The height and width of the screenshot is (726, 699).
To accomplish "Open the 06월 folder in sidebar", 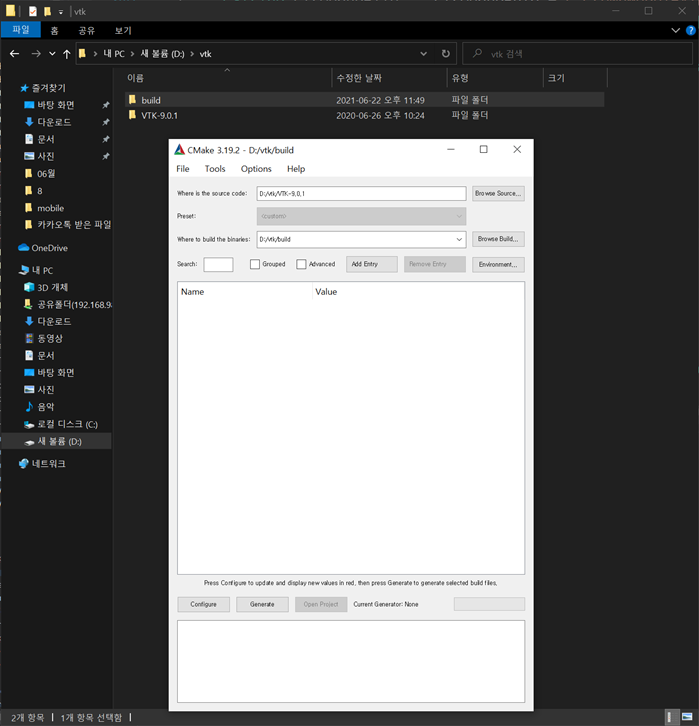I will (x=40, y=174).
